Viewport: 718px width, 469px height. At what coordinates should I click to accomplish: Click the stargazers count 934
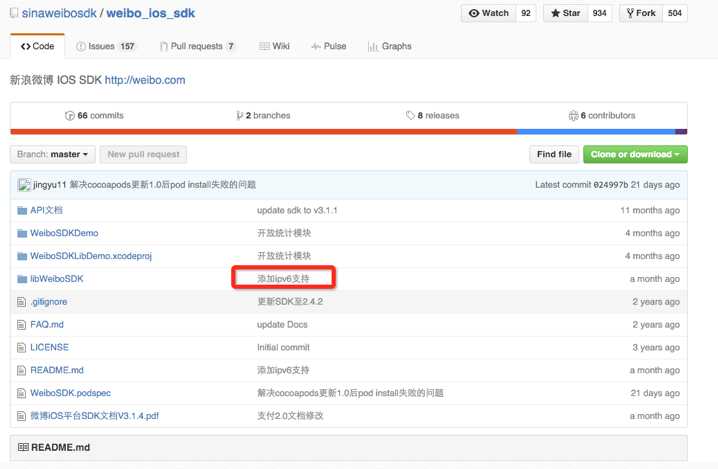point(599,13)
